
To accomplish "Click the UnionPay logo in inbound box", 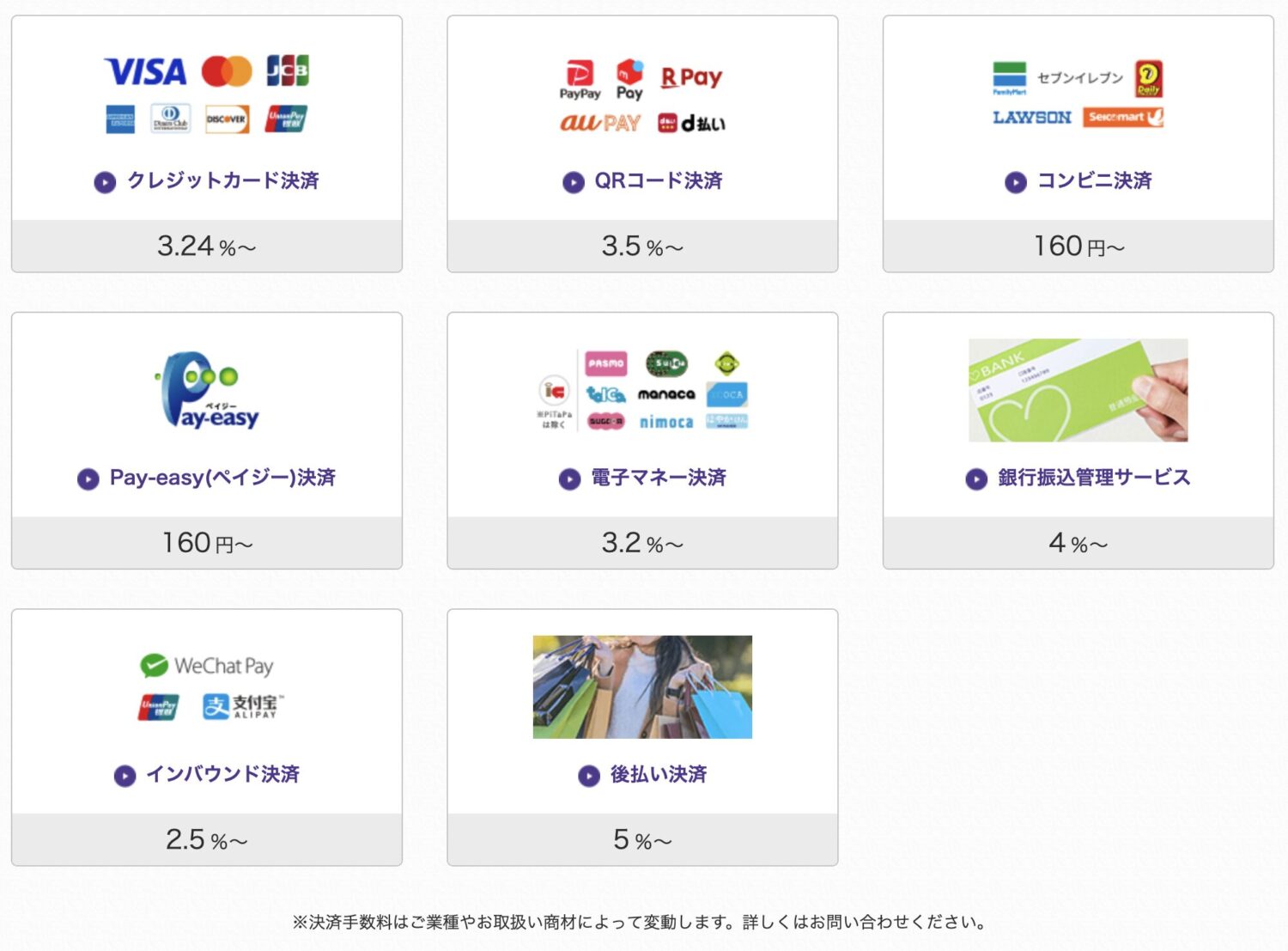I will [159, 707].
